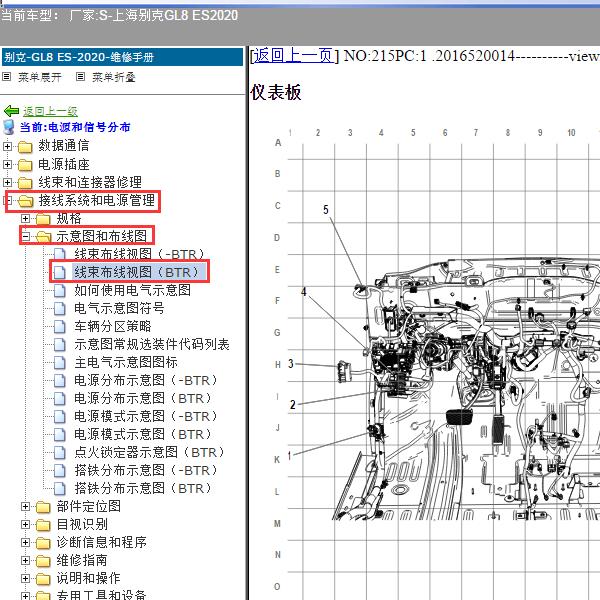Click the folder icon for 说明和操作
The width and height of the screenshot is (600, 600).
point(43,579)
